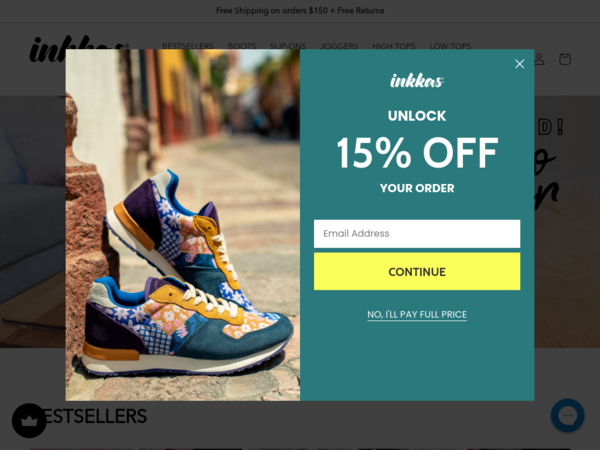Open the JOGGERS menu item

[339, 46]
